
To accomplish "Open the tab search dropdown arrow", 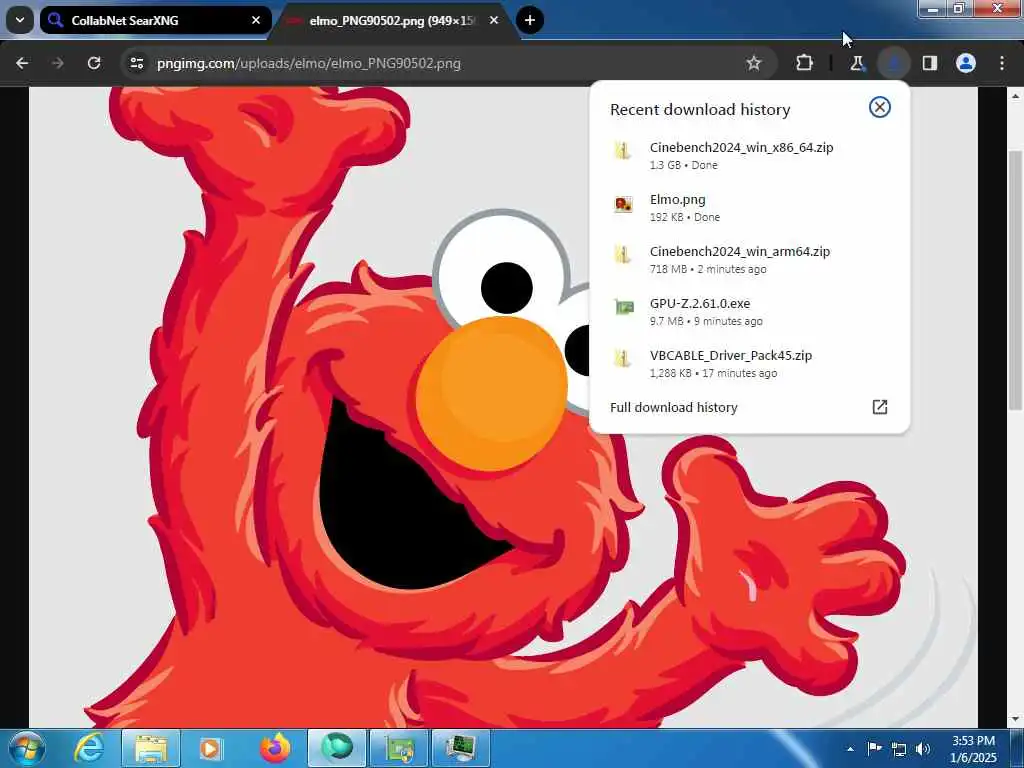I will (x=20, y=20).
